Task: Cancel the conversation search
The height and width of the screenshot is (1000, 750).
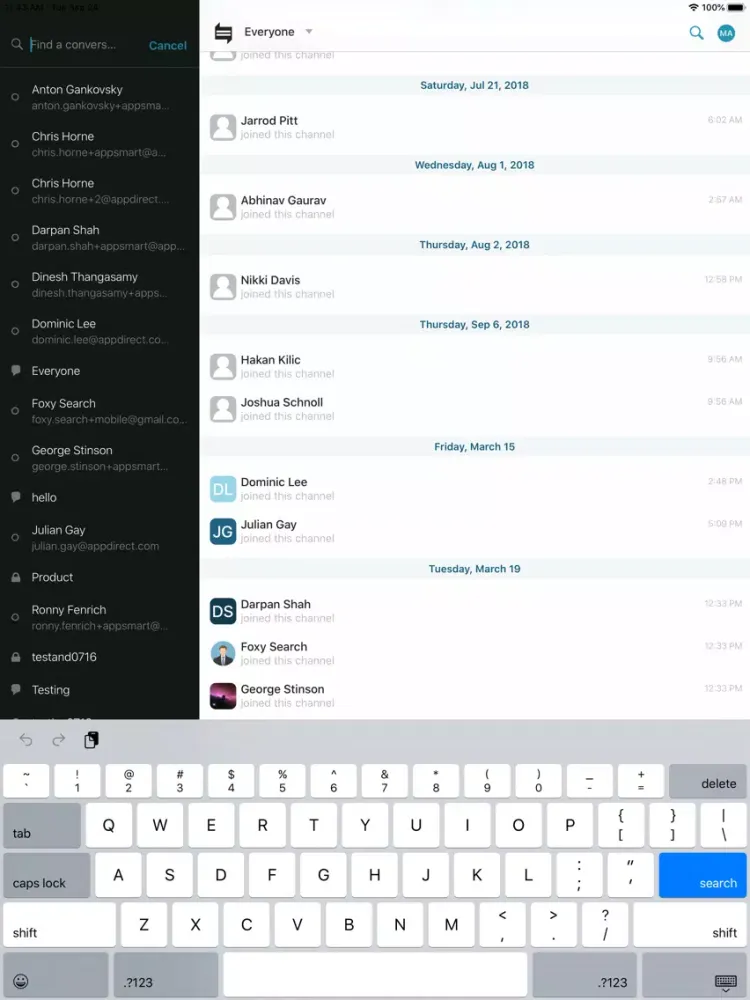Action: [x=167, y=45]
